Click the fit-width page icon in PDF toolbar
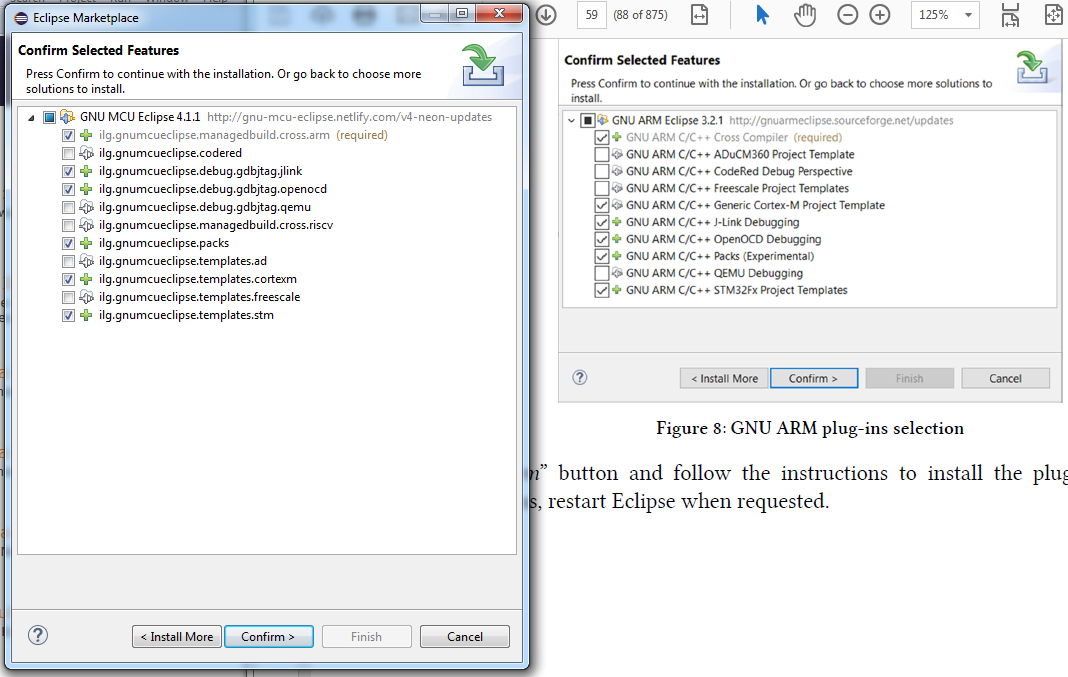Viewport: 1068px width, 677px height. tap(700, 14)
